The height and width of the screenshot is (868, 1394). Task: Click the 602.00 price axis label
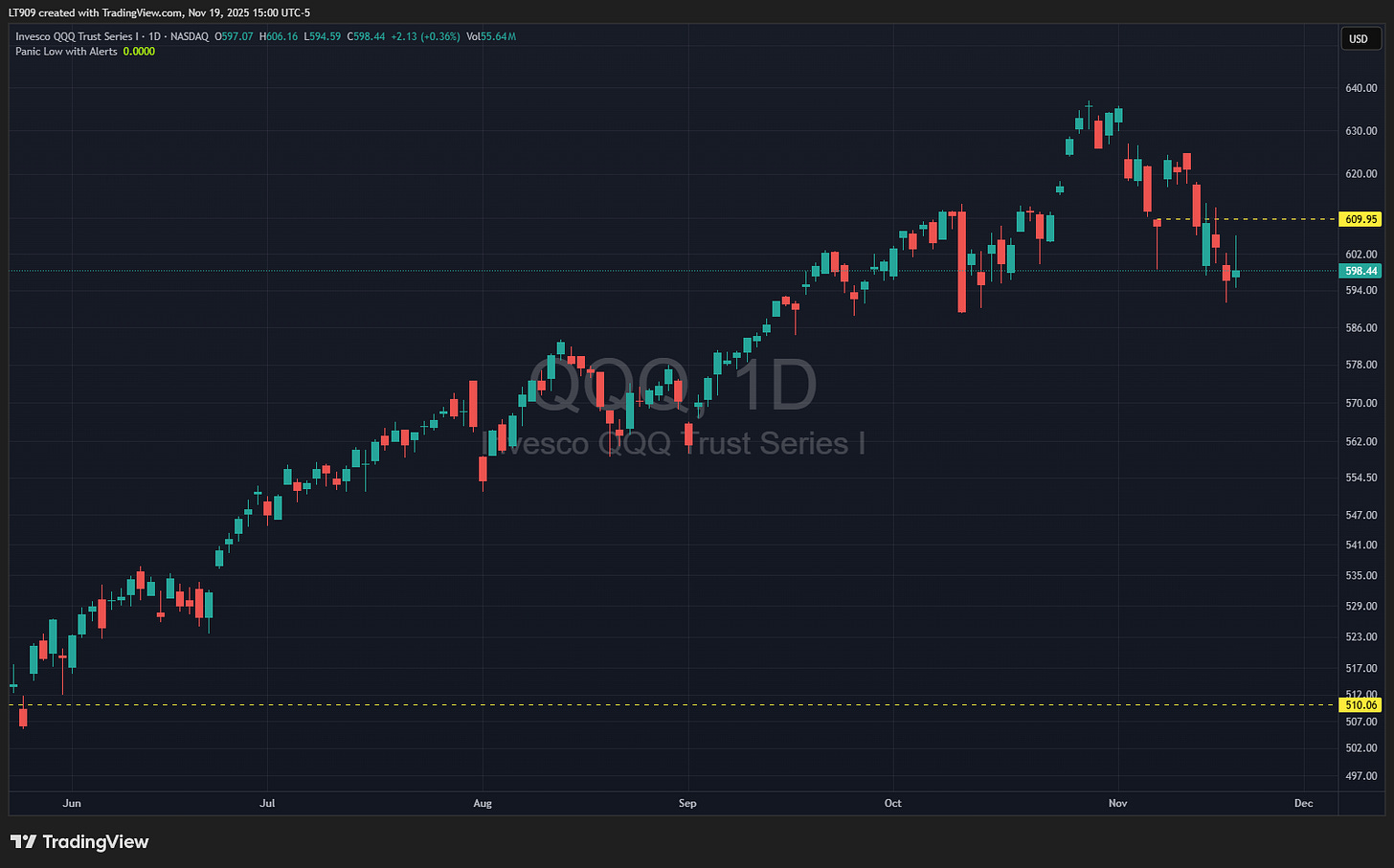pyautogui.click(x=1361, y=255)
